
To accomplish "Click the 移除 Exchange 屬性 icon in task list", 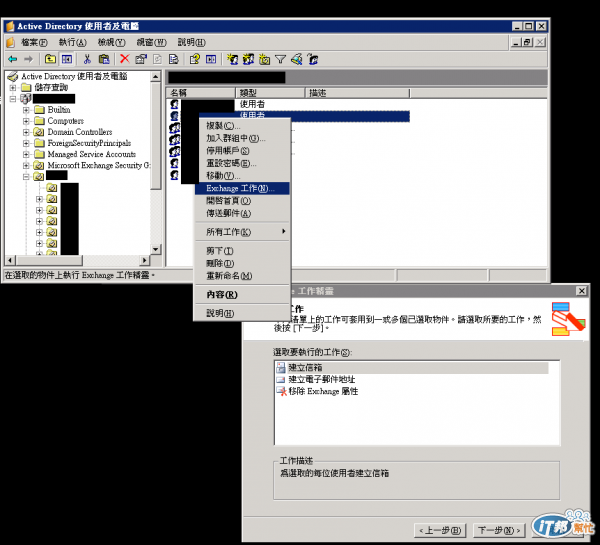I will tap(282, 391).
